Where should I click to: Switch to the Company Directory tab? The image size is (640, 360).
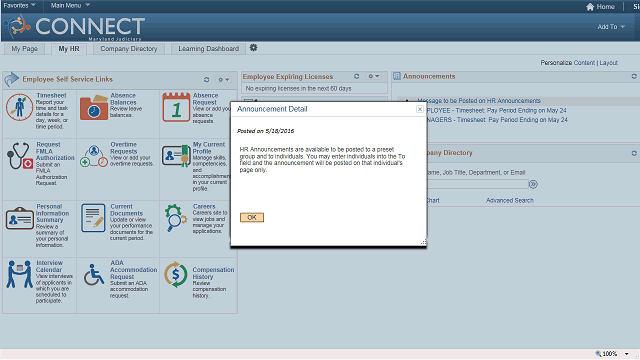pos(129,49)
